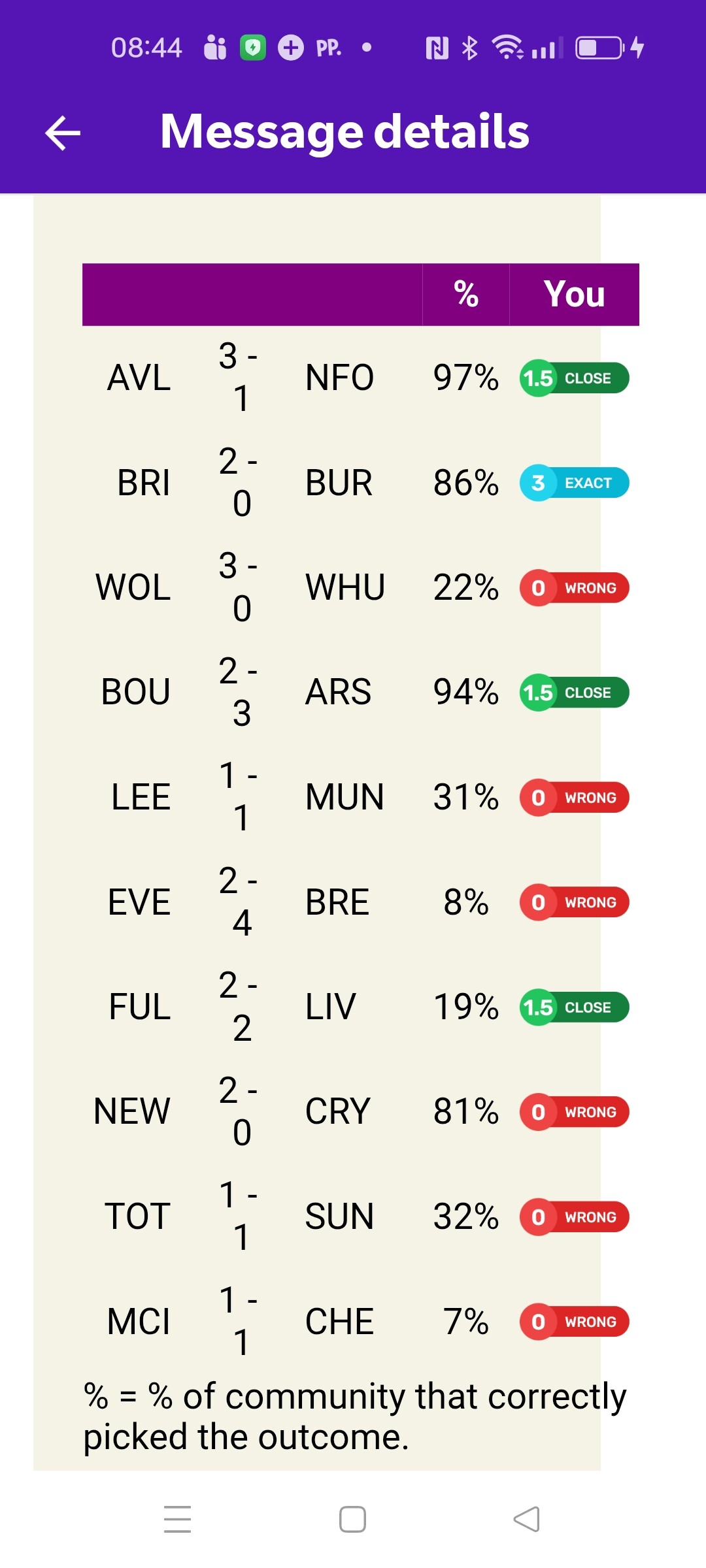
Task: Tap the FUL 2-2 LIV score
Action: pos(239,1007)
